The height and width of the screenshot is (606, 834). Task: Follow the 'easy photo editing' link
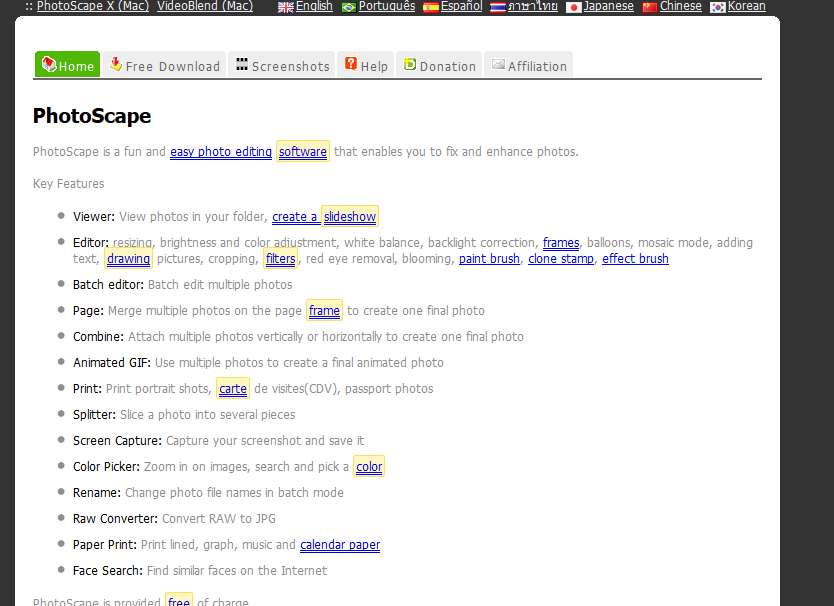221,152
